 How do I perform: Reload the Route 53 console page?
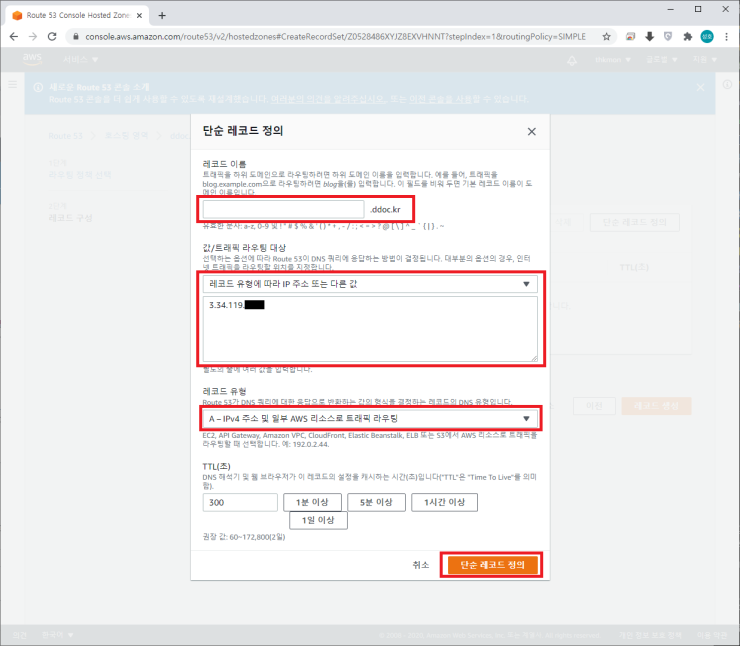pos(54,36)
